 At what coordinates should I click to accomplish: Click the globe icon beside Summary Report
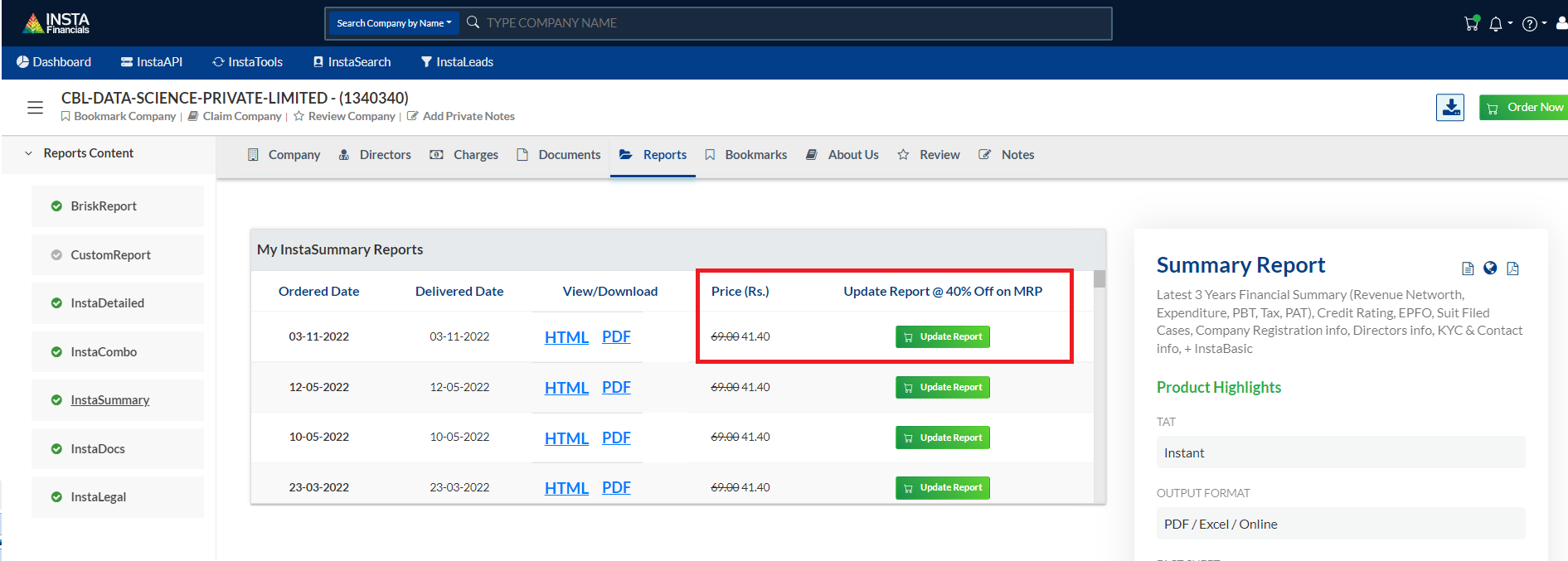tap(1490, 268)
